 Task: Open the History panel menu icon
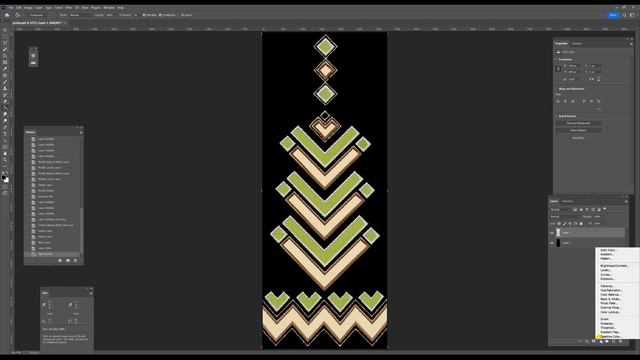tap(81, 132)
